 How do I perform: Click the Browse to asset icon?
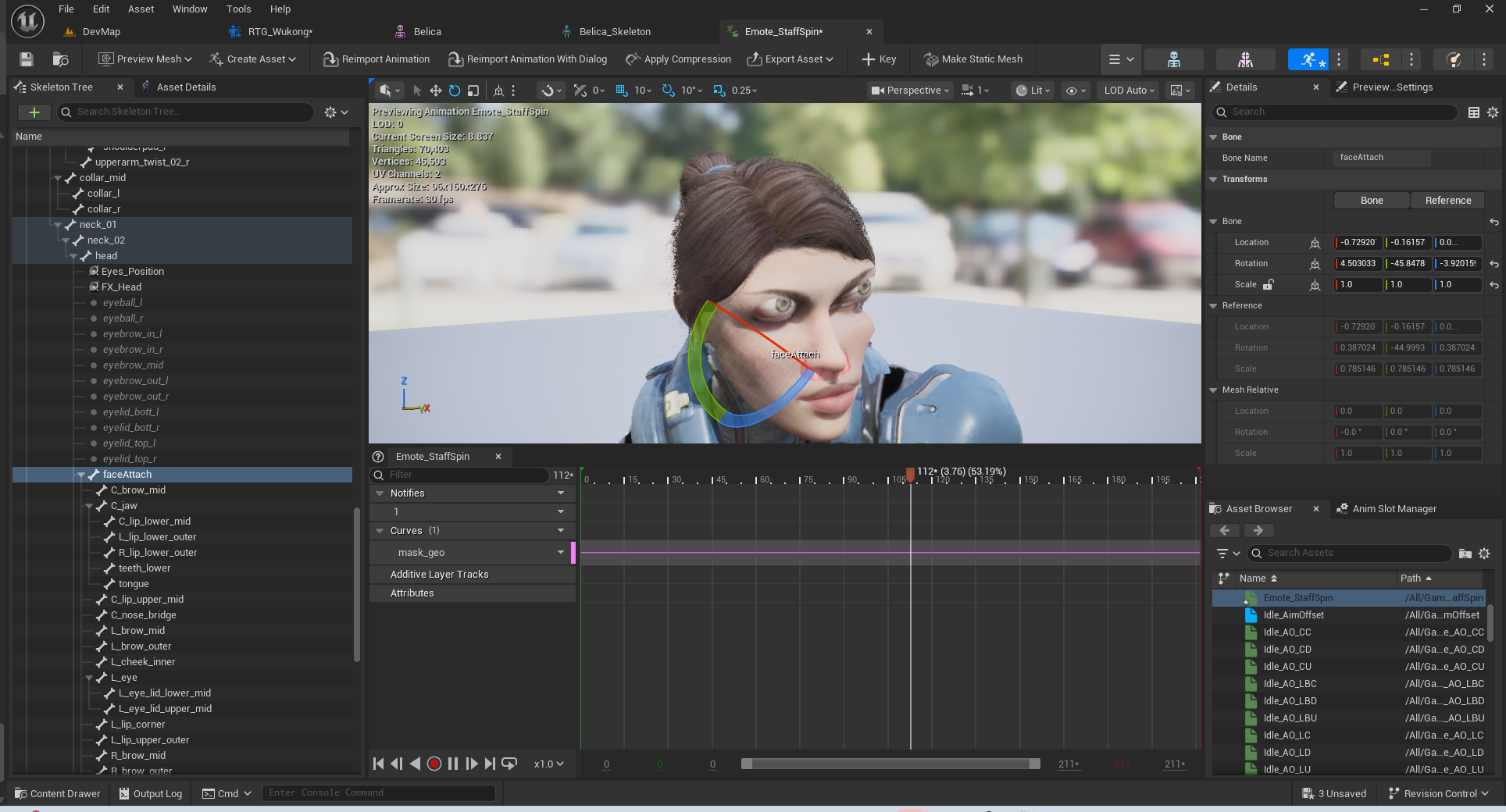pyautogui.click(x=60, y=59)
